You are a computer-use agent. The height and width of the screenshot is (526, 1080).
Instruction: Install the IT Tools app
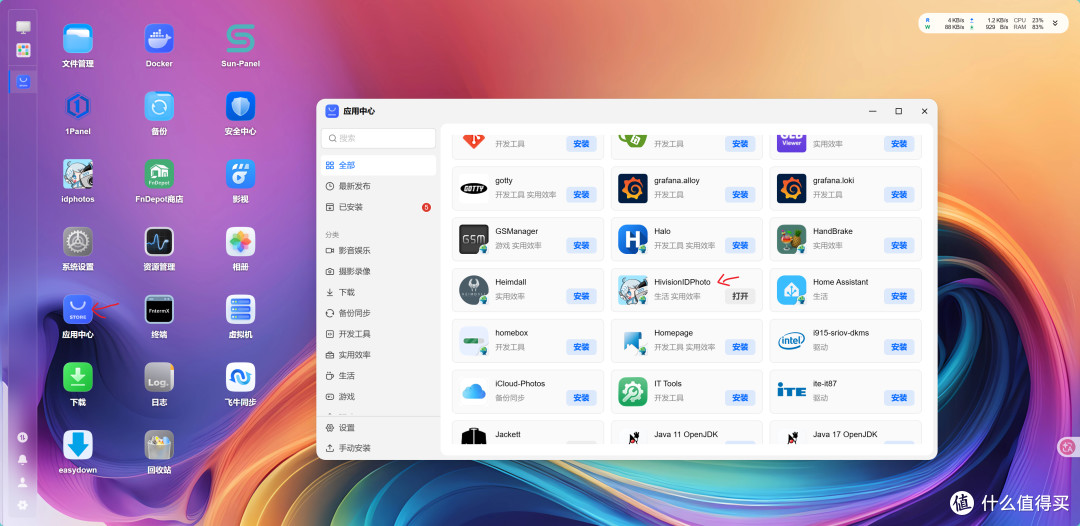tap(740, 398)
